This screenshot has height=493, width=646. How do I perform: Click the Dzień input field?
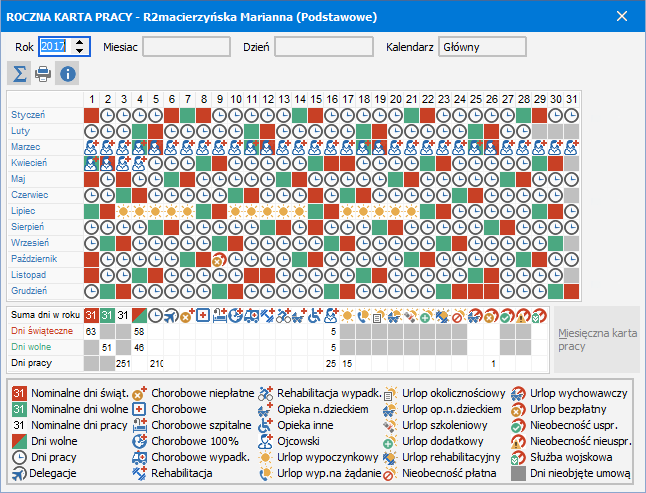click(x=324, y=47)
